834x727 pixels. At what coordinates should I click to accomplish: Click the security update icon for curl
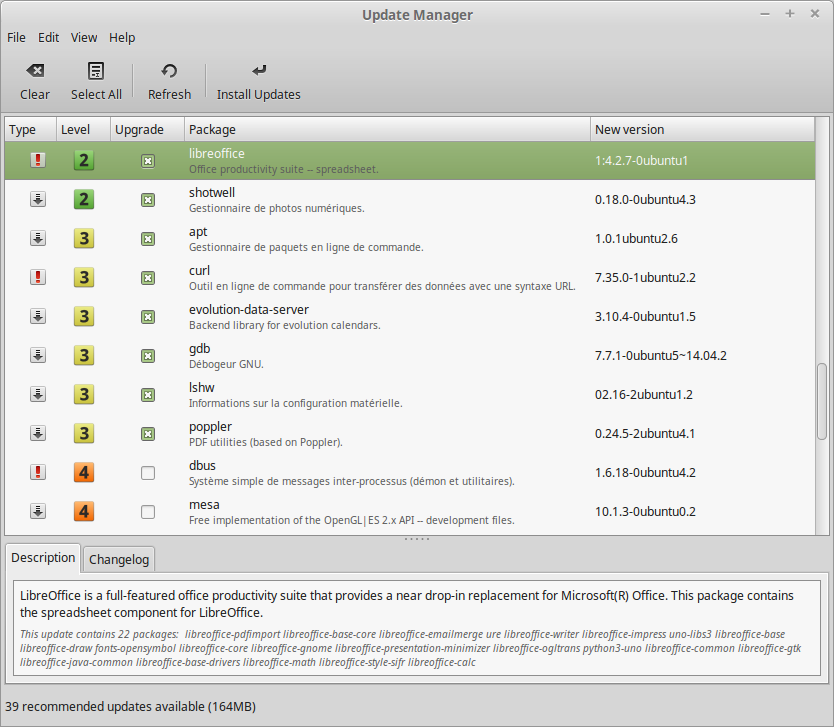[38, 277]
